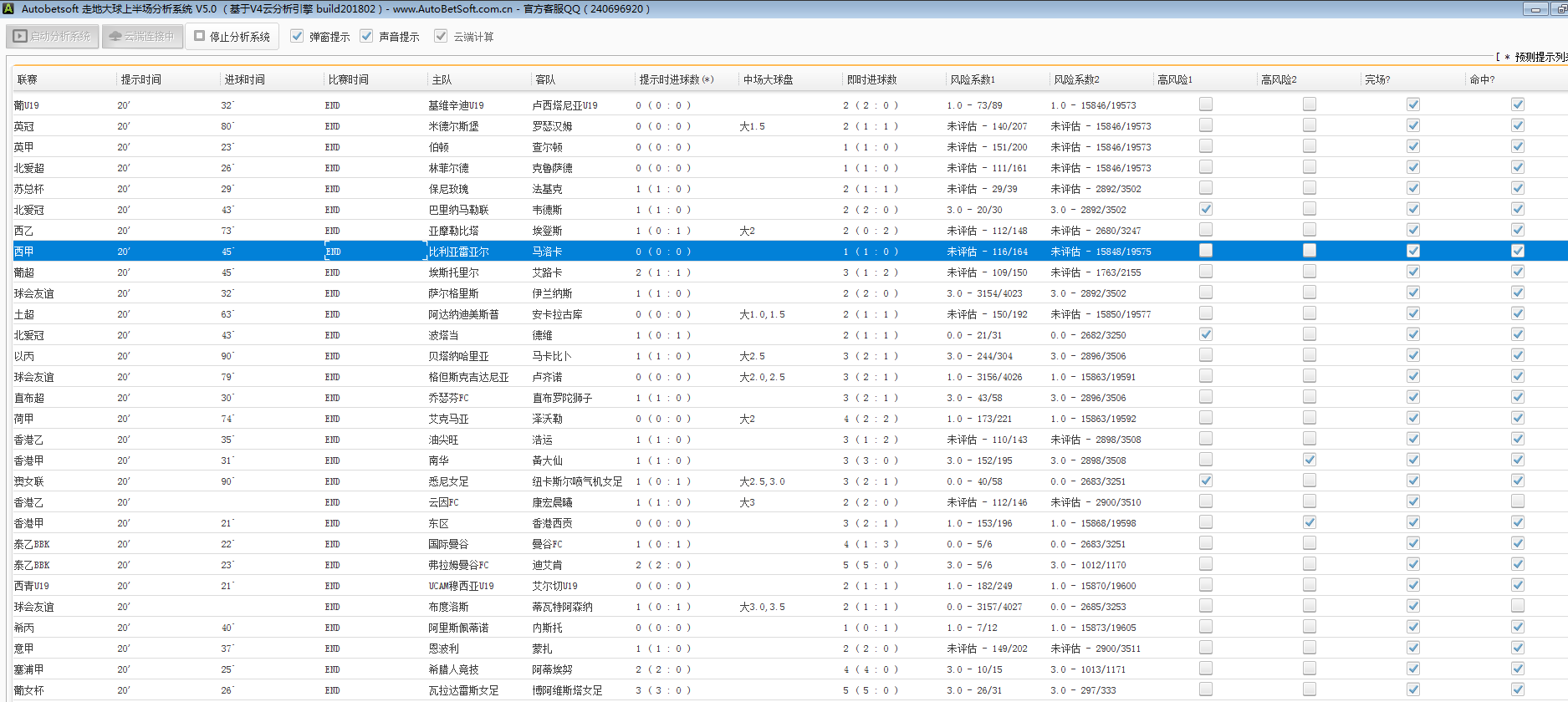The height and width of the screenshot is (702, 1568).
Task: Toggle the 云端计算 checkbox
Action: [441, 36]
